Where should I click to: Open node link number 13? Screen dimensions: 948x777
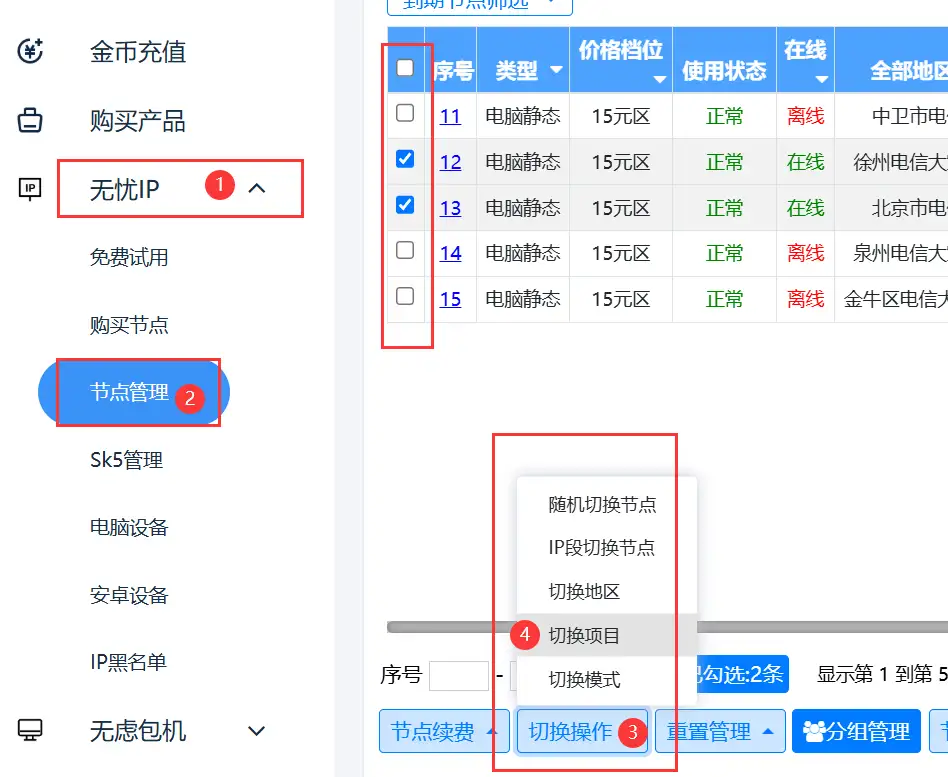pos(450,208)
